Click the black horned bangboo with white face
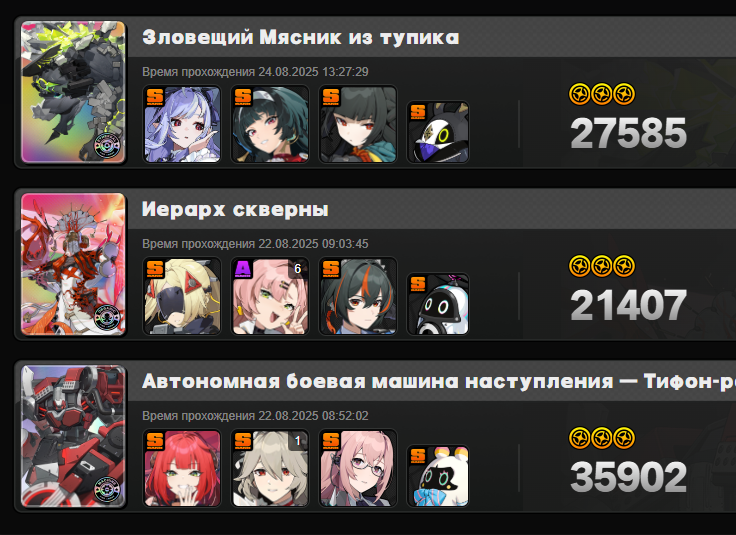The image size is (736, 535). point(438,132)
